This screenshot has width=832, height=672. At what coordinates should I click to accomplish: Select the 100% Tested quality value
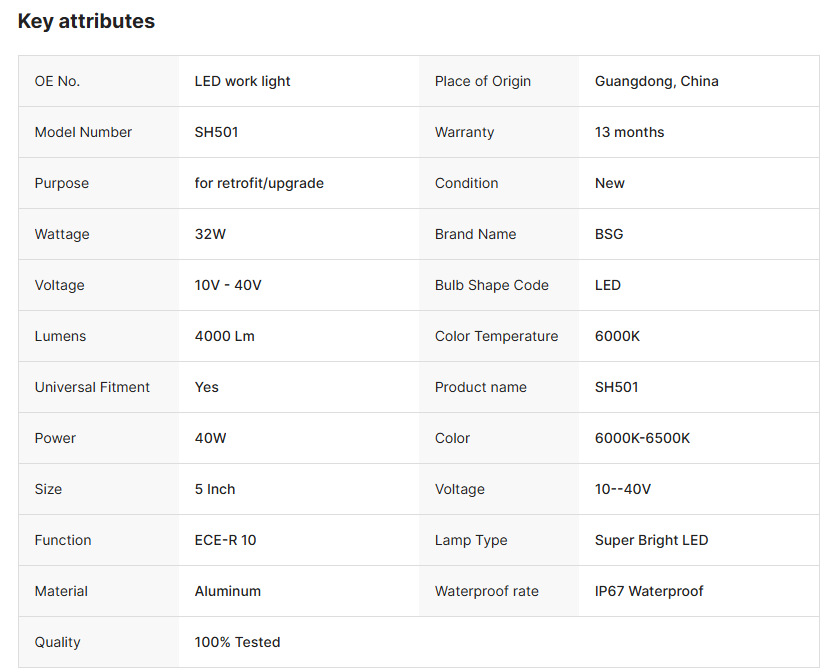237,642
